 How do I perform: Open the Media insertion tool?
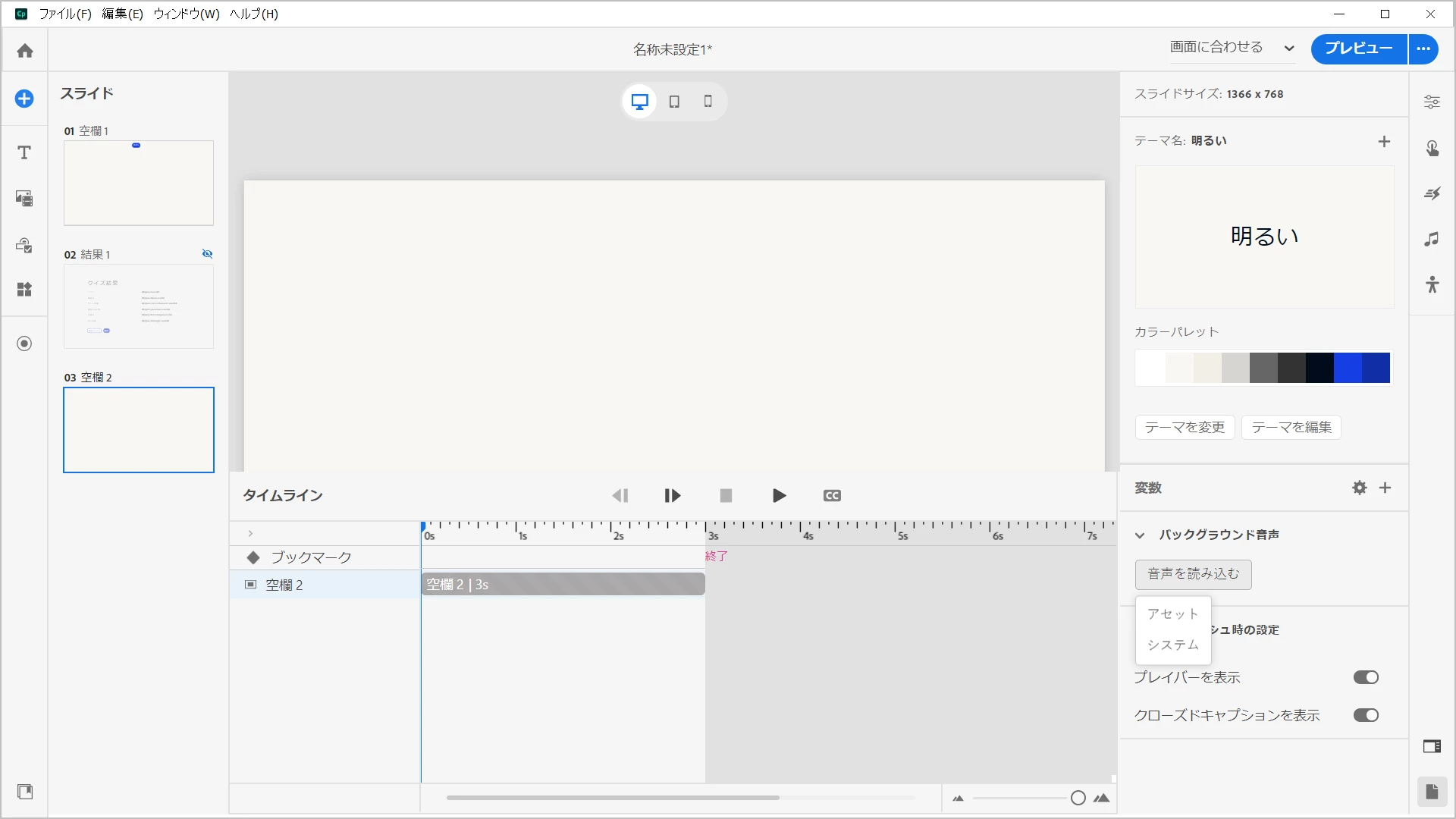(x=24, y=199)
